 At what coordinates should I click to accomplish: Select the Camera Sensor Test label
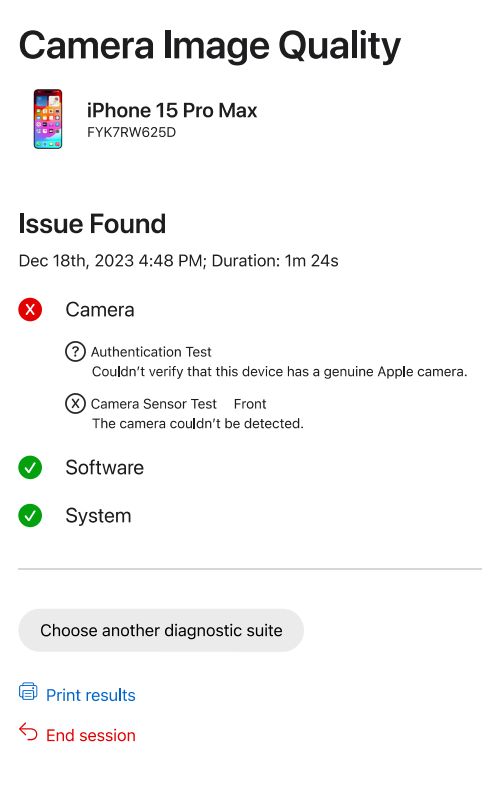[x=153, y=404]
